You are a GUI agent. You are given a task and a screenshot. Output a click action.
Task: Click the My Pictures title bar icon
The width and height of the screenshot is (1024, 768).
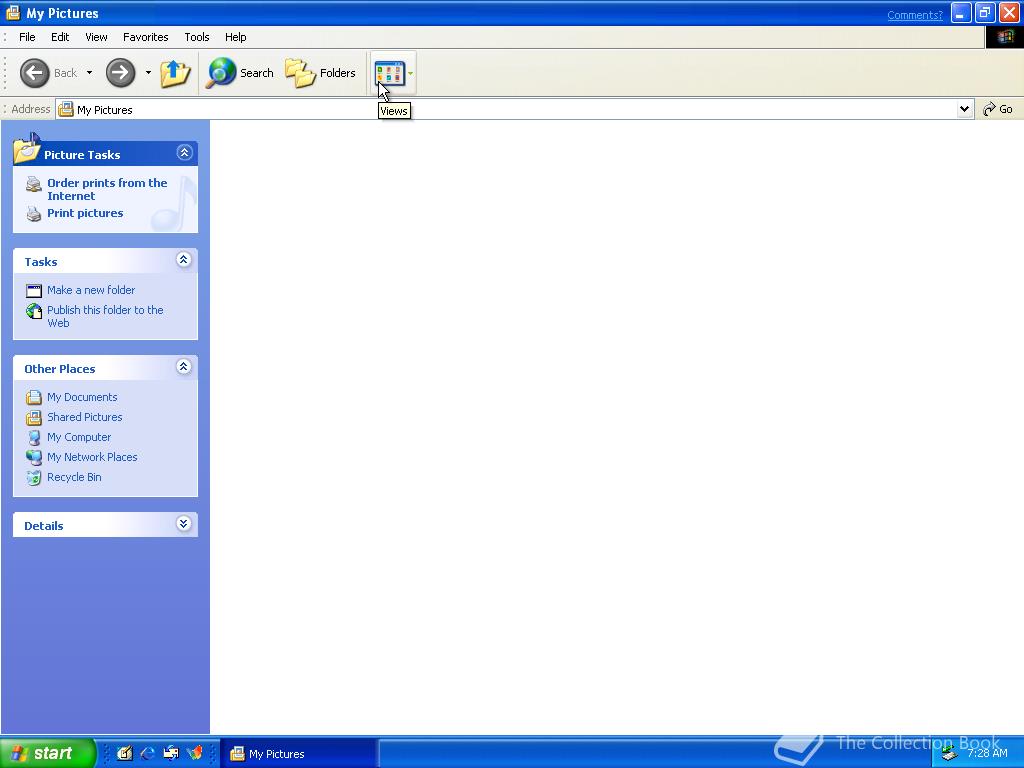click(13, 13)
